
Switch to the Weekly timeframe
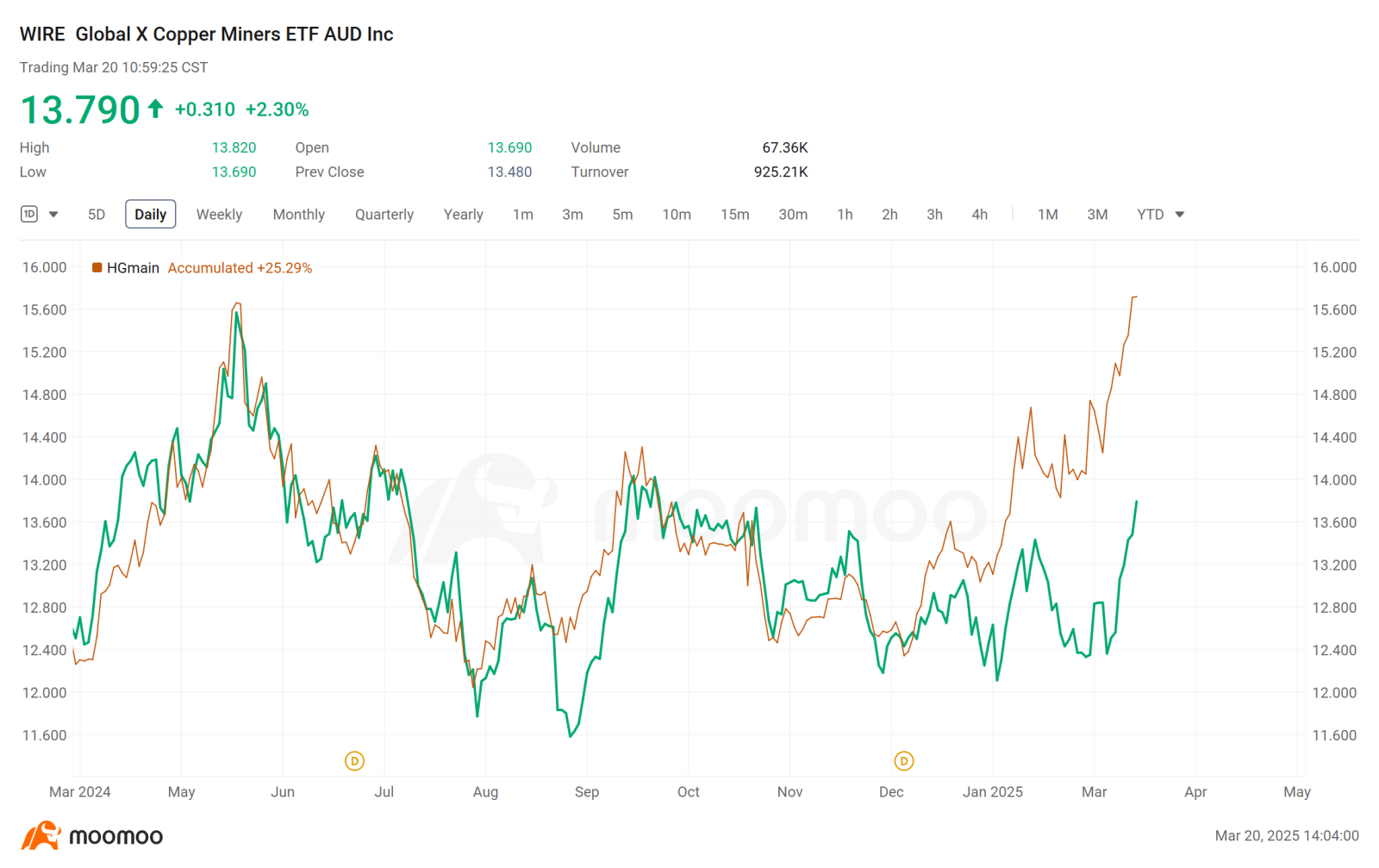click(x=219, y=215)
